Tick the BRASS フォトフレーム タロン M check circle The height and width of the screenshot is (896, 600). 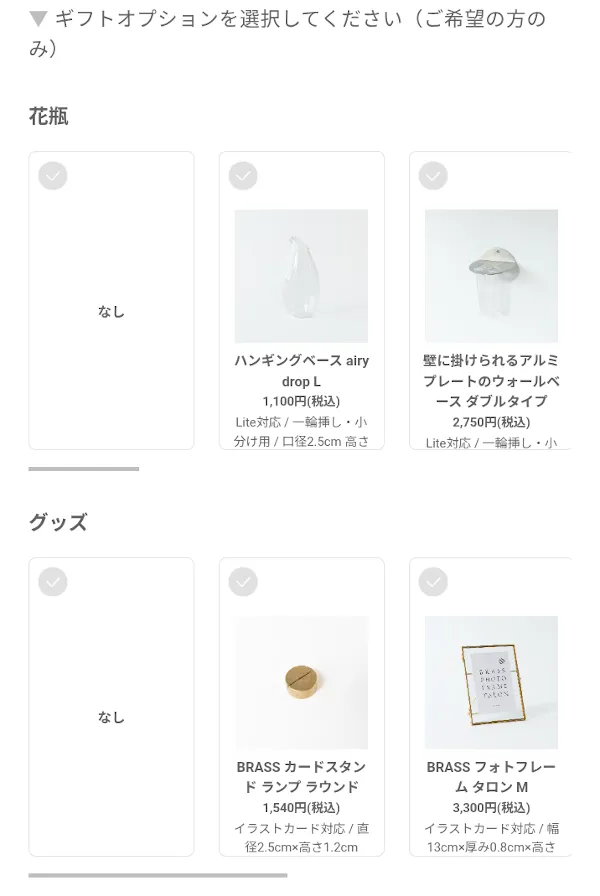433,582
